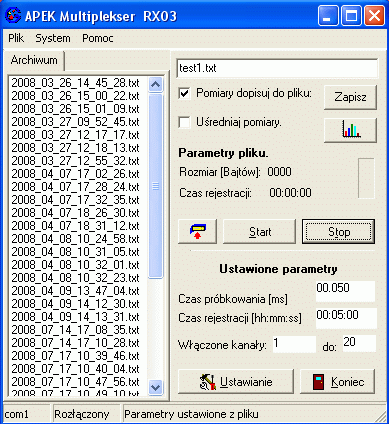Screen dimensions: 389x424
Task: Click the Stop button
Action: [338, 231]
